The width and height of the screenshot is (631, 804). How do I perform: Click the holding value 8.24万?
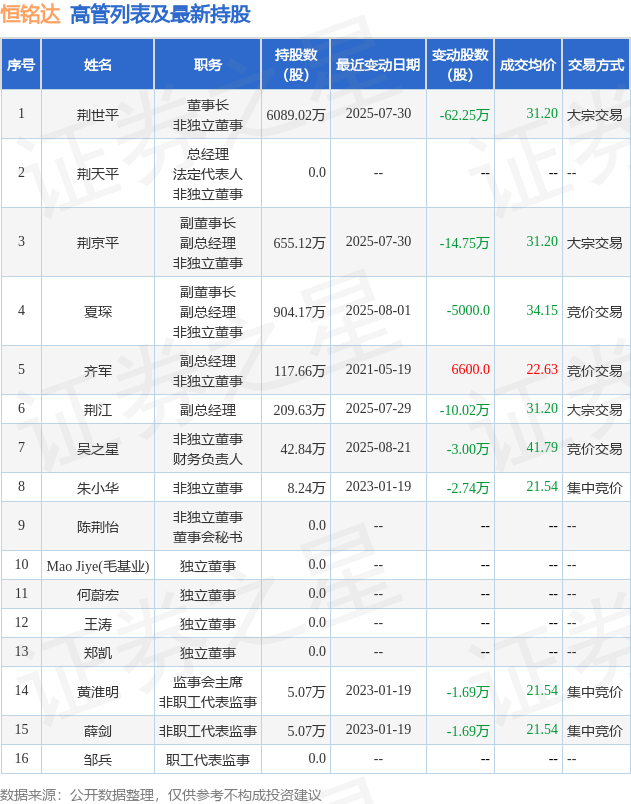(x=306, y=488)
